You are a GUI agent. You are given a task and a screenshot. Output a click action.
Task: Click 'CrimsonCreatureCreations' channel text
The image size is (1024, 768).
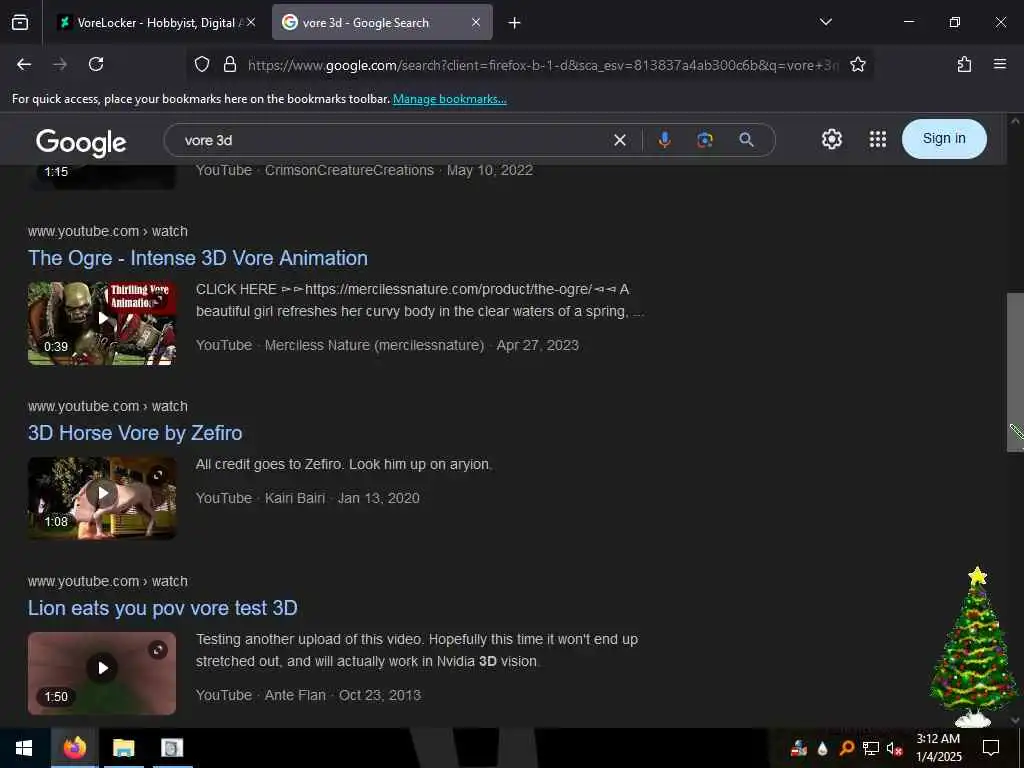(x=349, y=170)
